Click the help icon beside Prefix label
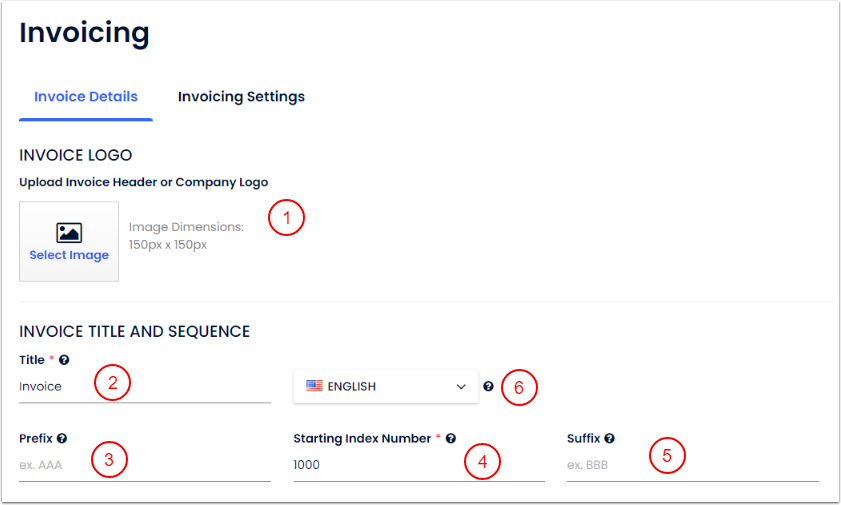The height and width of the screenshot is (505, 841). pyautogui.click(x=62, y=439)
